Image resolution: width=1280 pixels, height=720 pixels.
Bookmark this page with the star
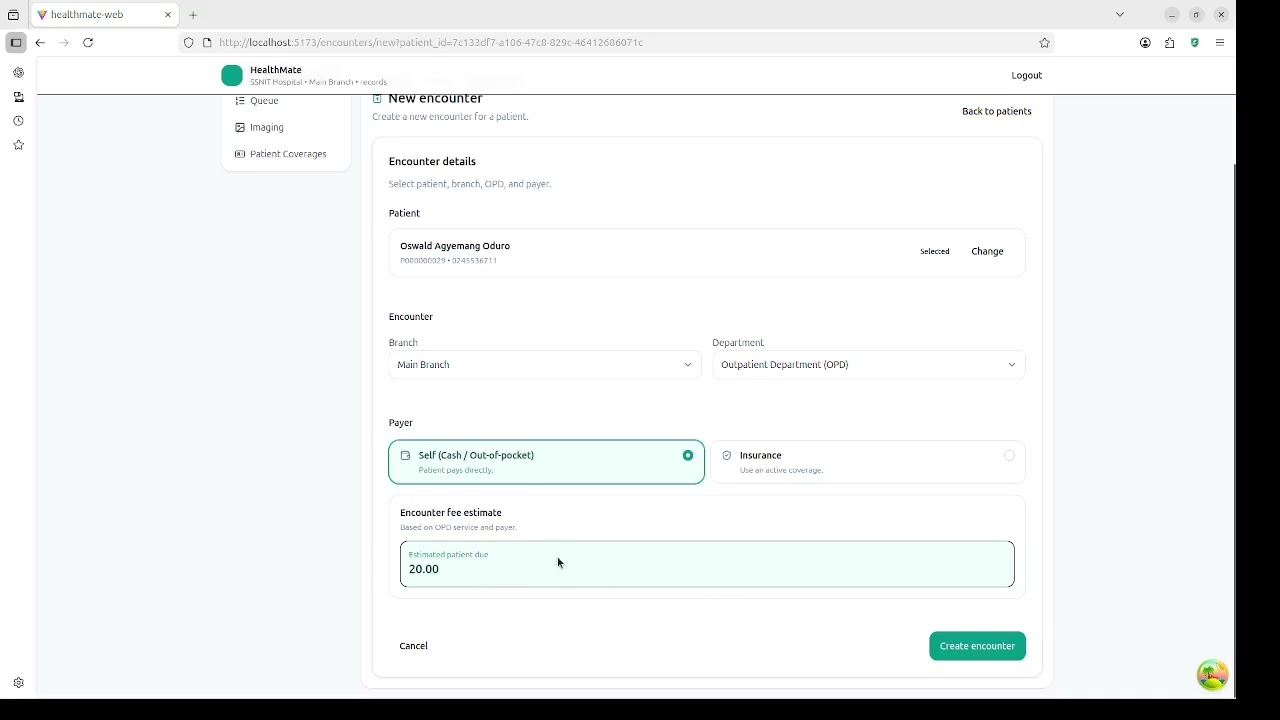pos(1044,43)
